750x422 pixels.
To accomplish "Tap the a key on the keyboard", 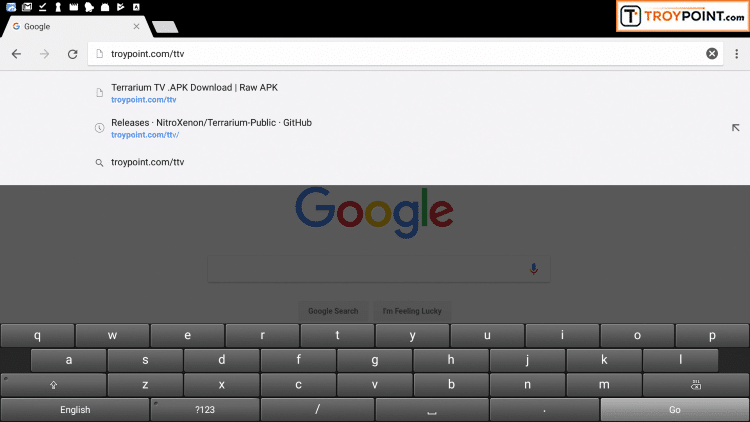I will 69,360.
